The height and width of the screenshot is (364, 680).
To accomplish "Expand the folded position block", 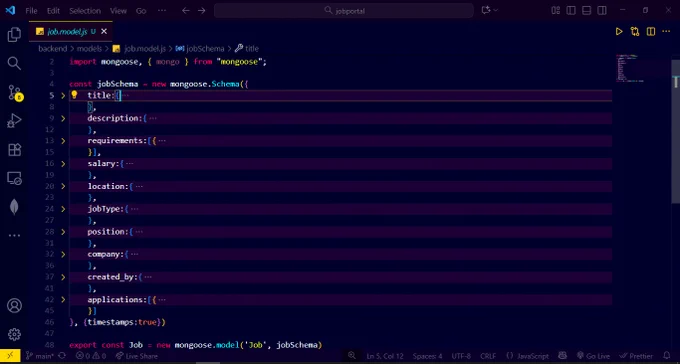I will tap(63, 232).
